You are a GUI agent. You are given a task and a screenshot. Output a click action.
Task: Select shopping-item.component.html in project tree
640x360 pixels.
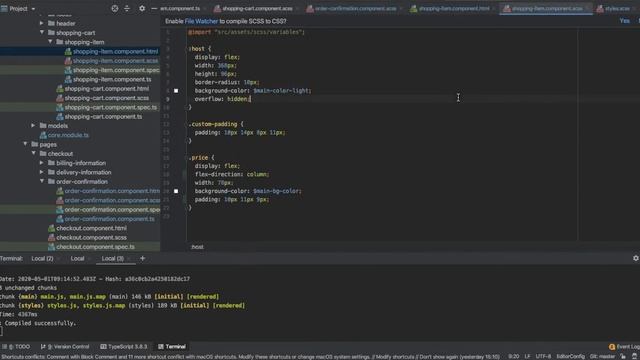pyautogui.click(x=116, y=51)
